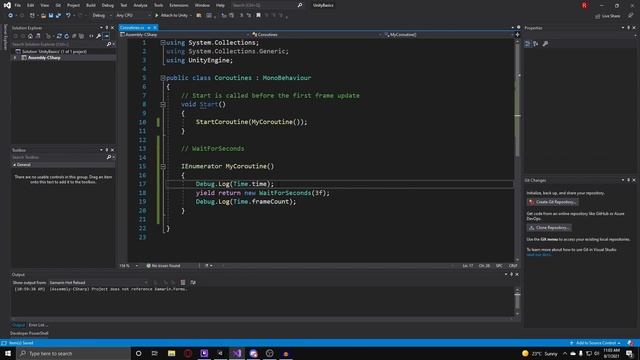The image size is (640, 360).
Task: Click the Send Feedback icon near Live Share
Action: coord(631,16)
